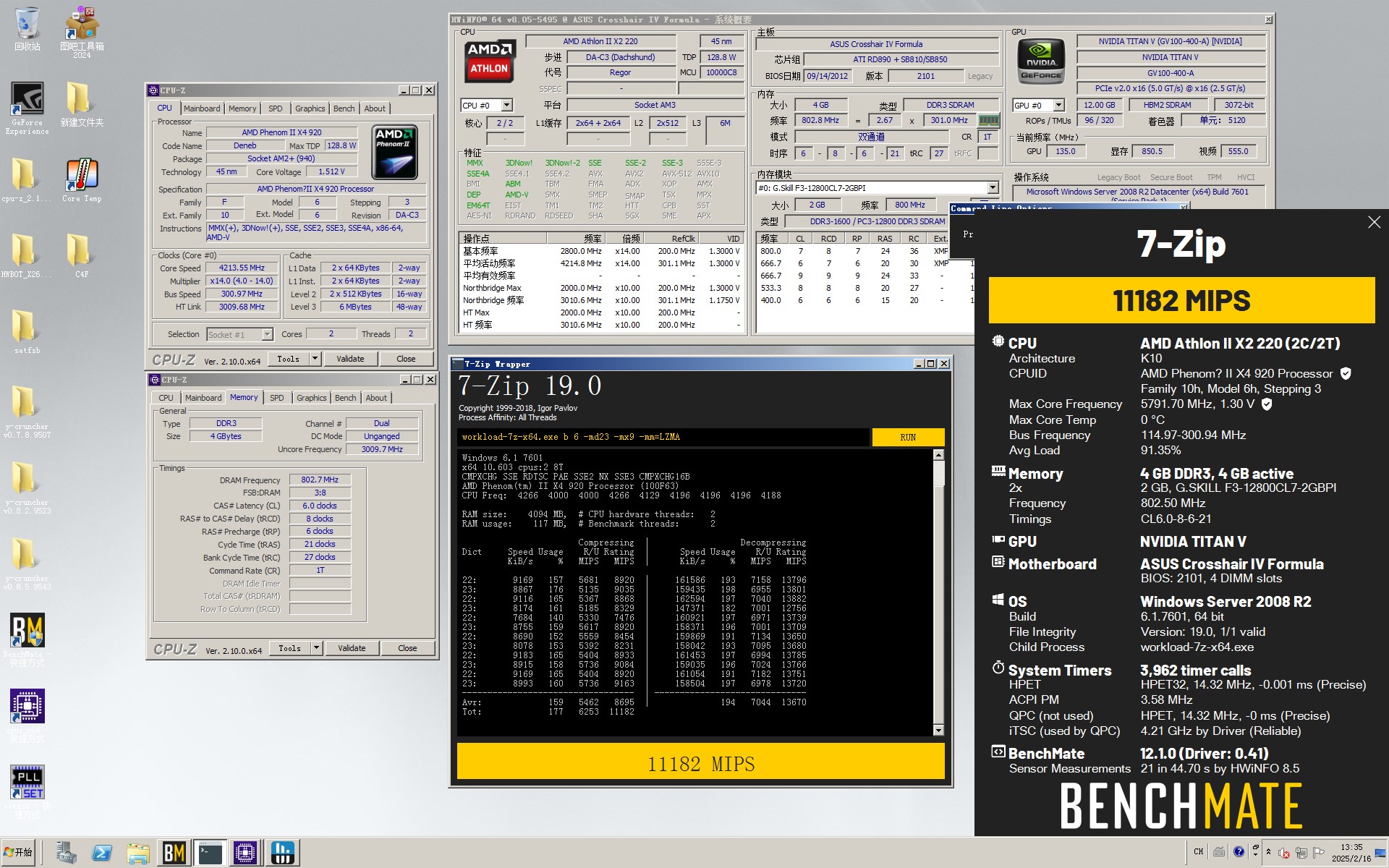Switch to Mainboard tab in upper CPU-Z
This screenshot has height=868, width=1389.
tap(202, 109)
